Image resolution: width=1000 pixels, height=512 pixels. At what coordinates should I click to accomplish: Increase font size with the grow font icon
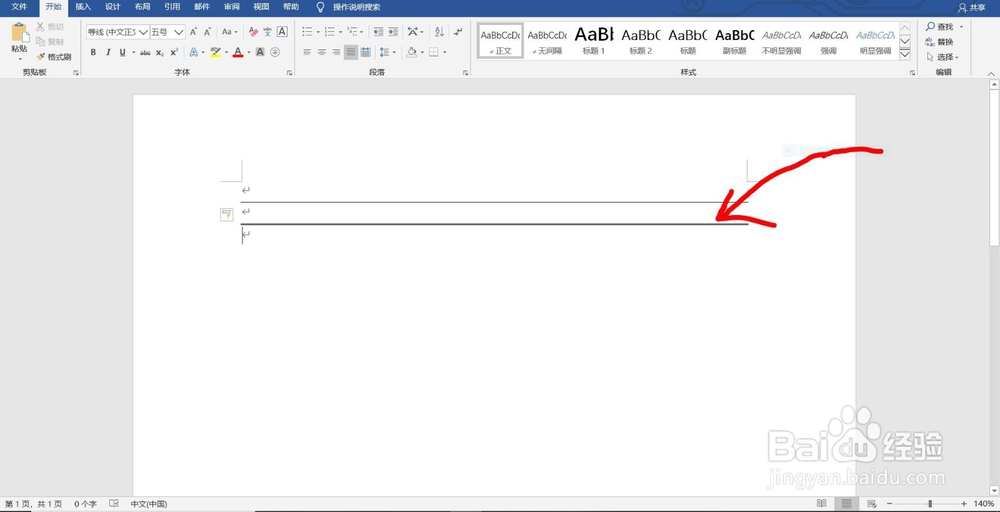(193, 32)
